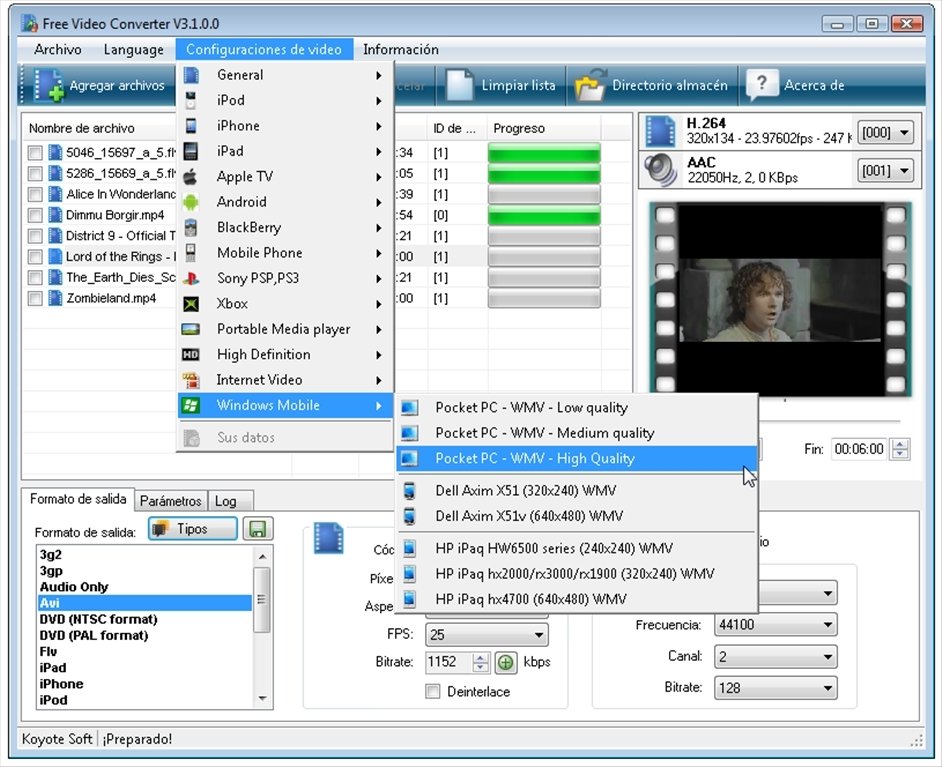942x767 pixels.
Task: Switch to the Parámetros tab
Action: (170, 500)
